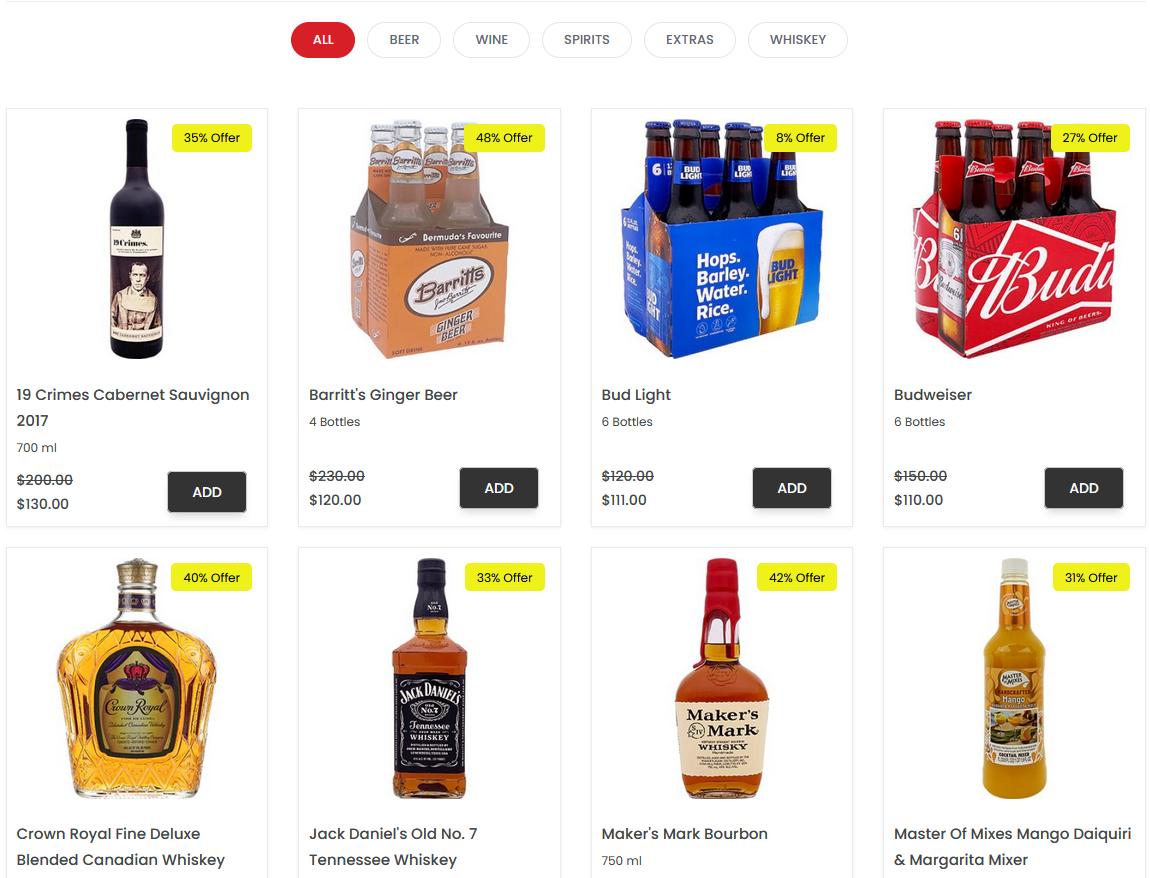The width and height of the screenshot is (1150, 878).
Task: Select the WHISKEY filter pill
Action: click(x=798, y=40)
